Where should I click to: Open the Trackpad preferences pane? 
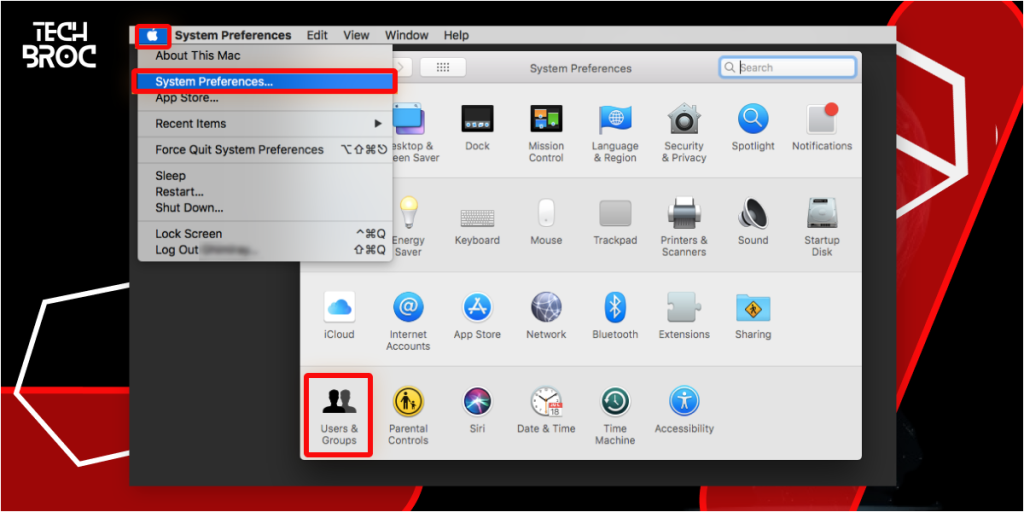point(615,222)
